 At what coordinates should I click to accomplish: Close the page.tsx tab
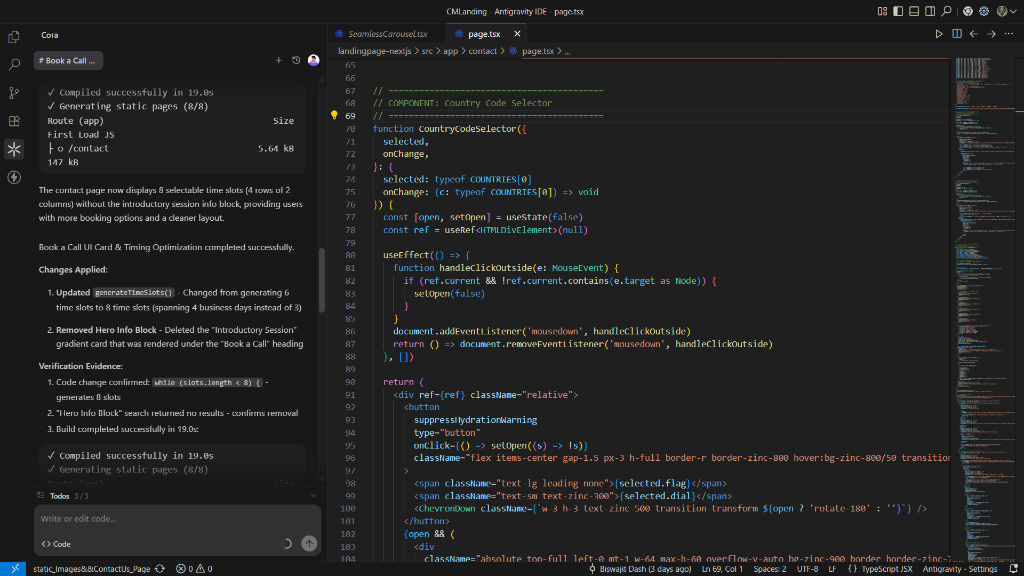[517, 34]
